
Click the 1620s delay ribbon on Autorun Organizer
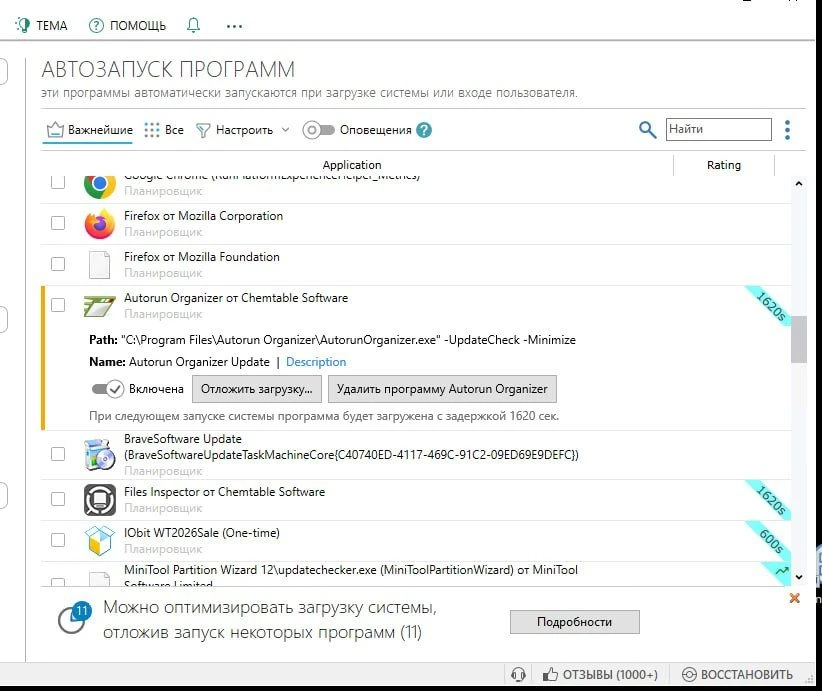(771, 306)
